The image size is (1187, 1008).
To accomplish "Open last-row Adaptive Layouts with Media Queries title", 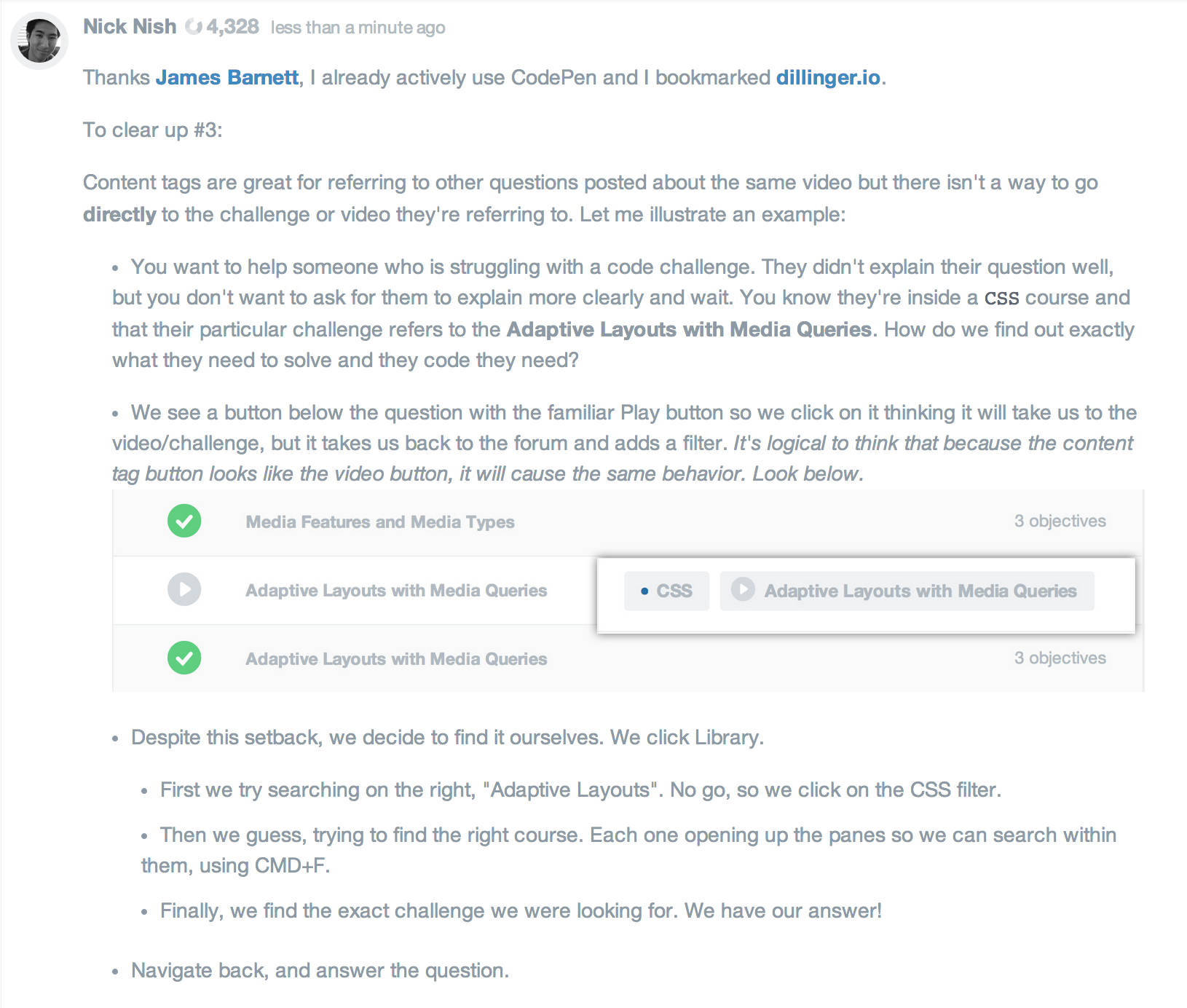I will click(396, 659).
